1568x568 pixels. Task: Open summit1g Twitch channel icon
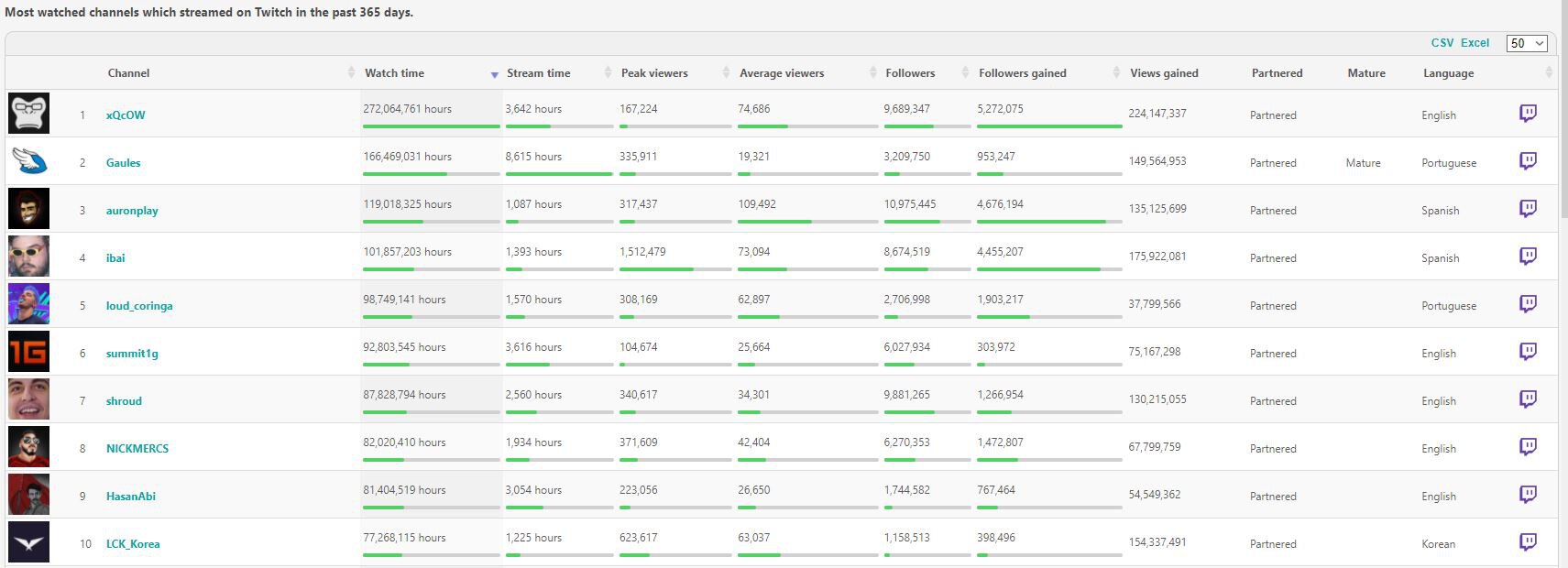point(1528,352)
